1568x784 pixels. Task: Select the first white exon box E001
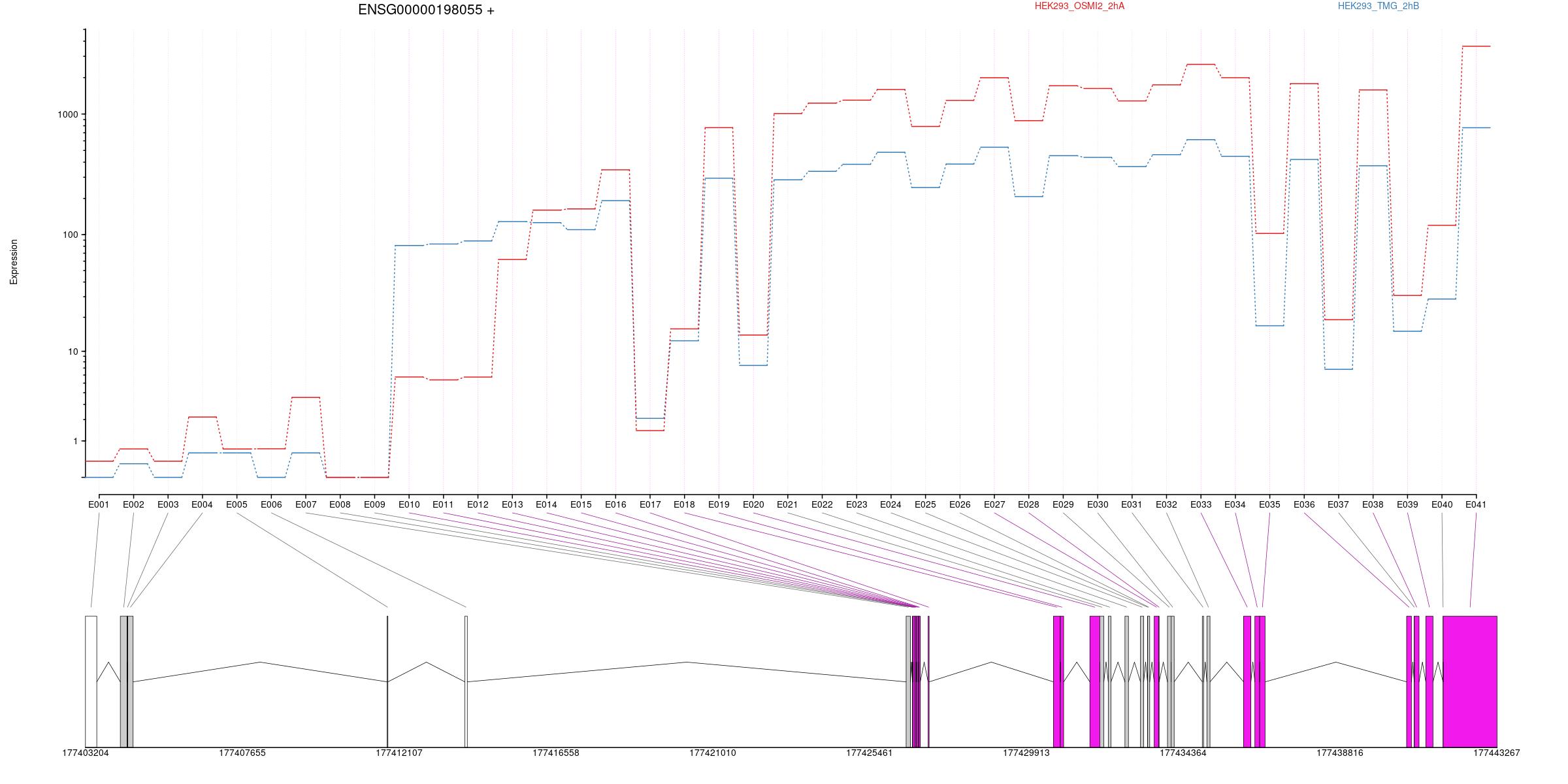[x=91, y=681]
